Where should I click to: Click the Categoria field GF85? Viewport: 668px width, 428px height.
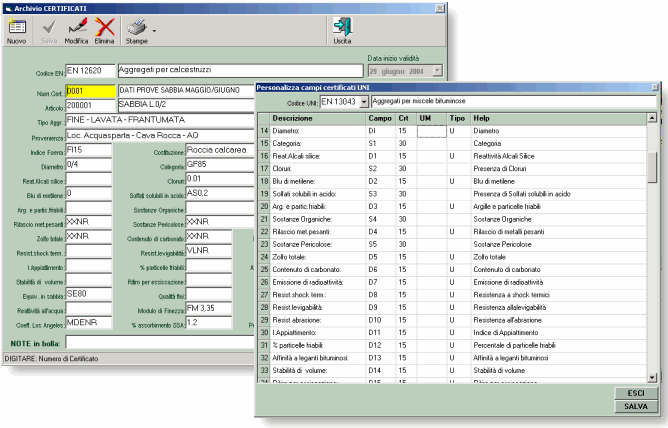tap(220, 164)
